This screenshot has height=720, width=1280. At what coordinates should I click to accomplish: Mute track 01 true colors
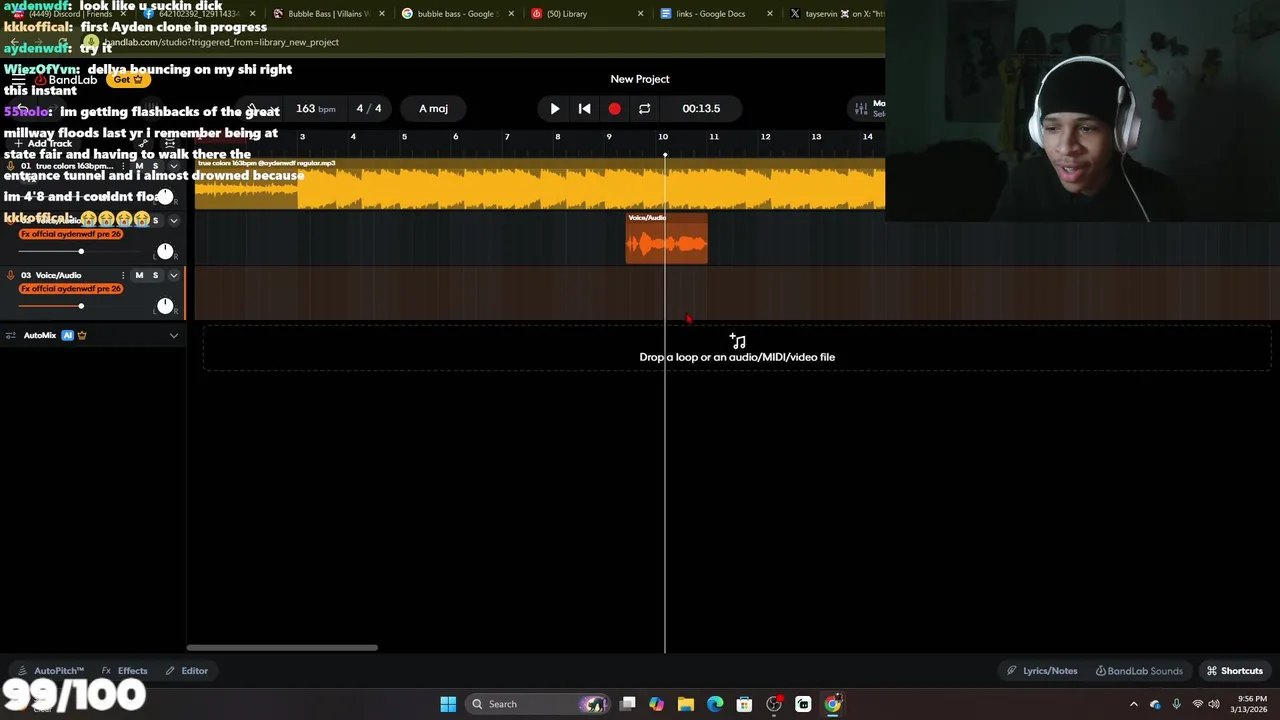click(x=139, y=166)
